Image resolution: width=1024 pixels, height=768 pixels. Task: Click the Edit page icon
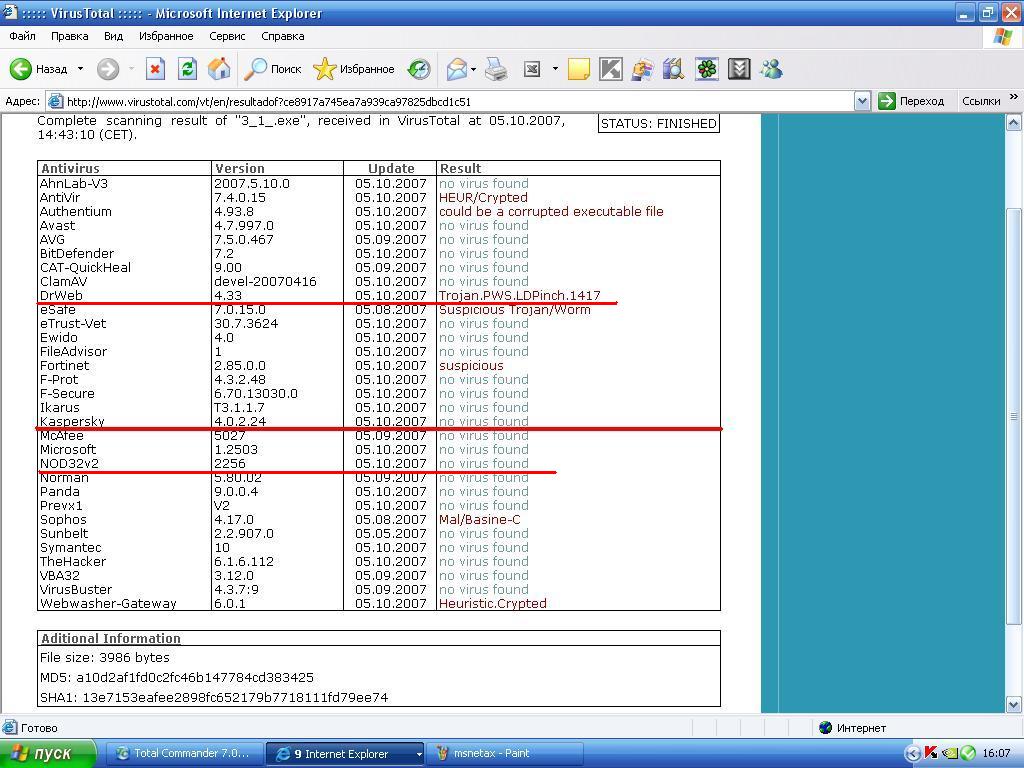point(532,69)
